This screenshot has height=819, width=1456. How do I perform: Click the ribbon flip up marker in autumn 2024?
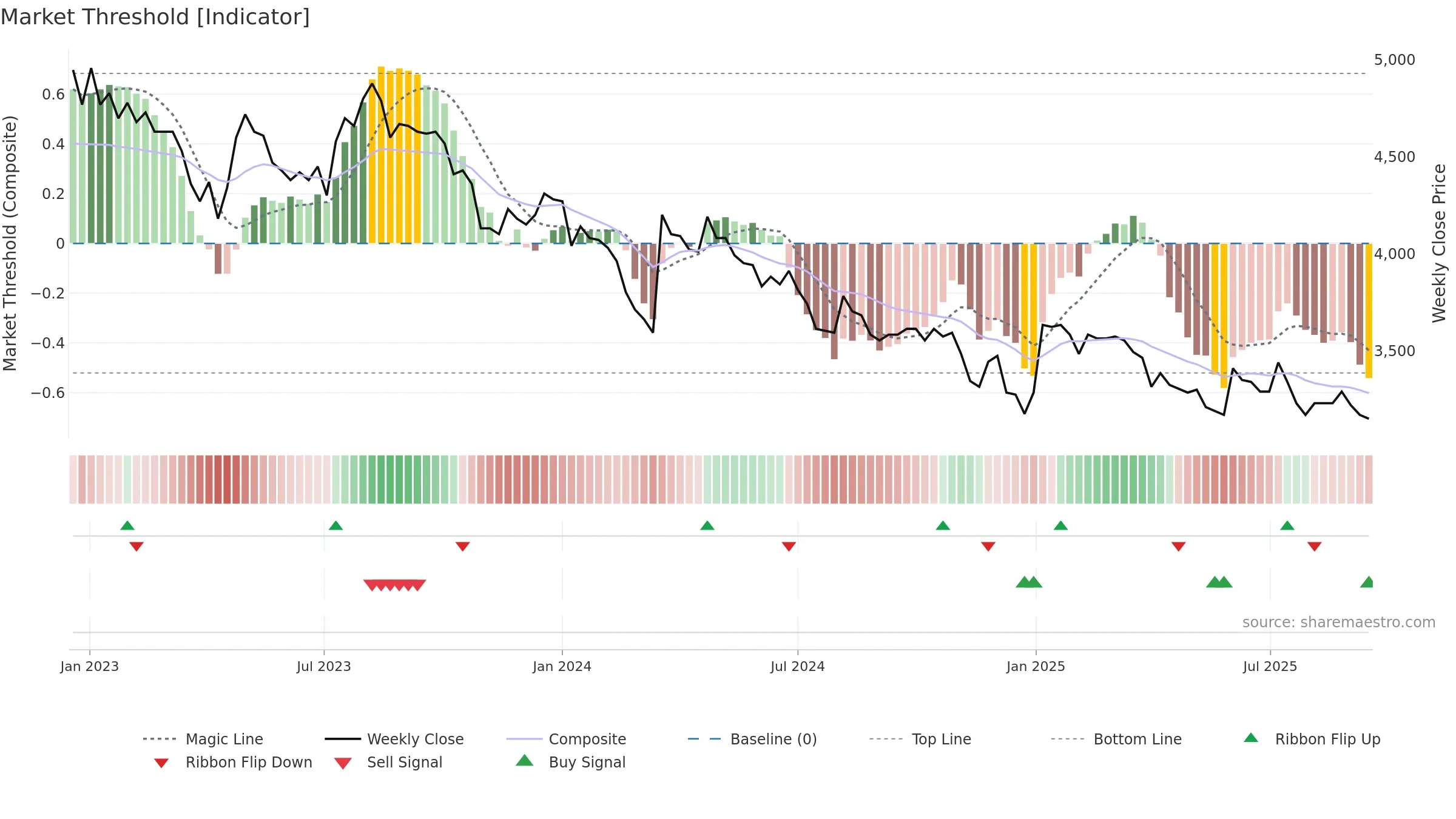pos(943,525)
